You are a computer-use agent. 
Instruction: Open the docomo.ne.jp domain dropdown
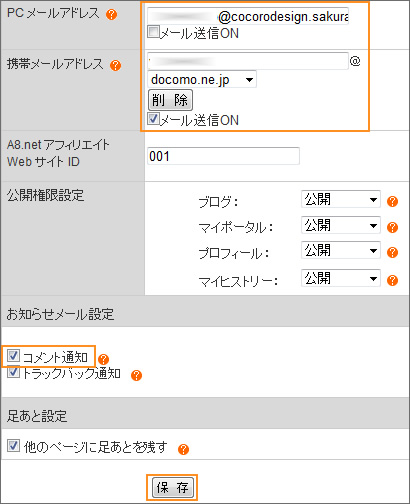tap(202, 79)
